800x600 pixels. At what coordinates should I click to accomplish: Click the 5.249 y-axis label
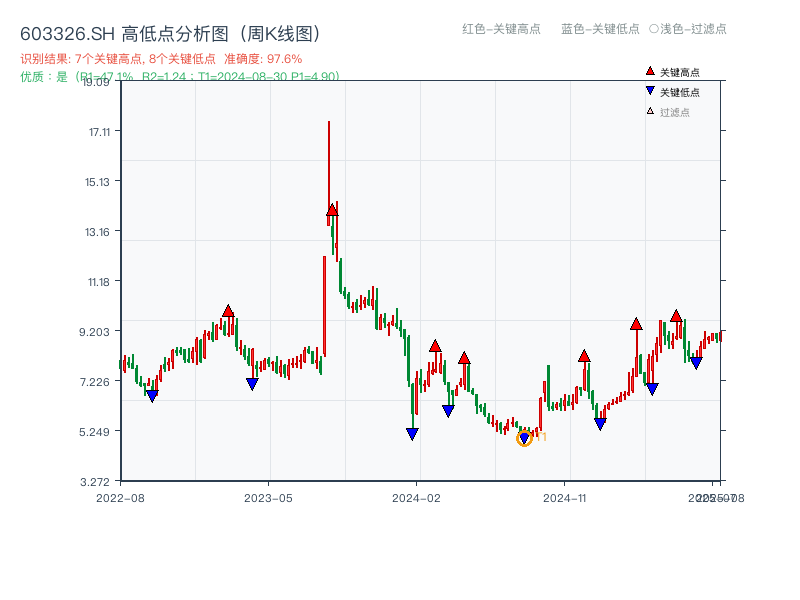coord(94,432)
